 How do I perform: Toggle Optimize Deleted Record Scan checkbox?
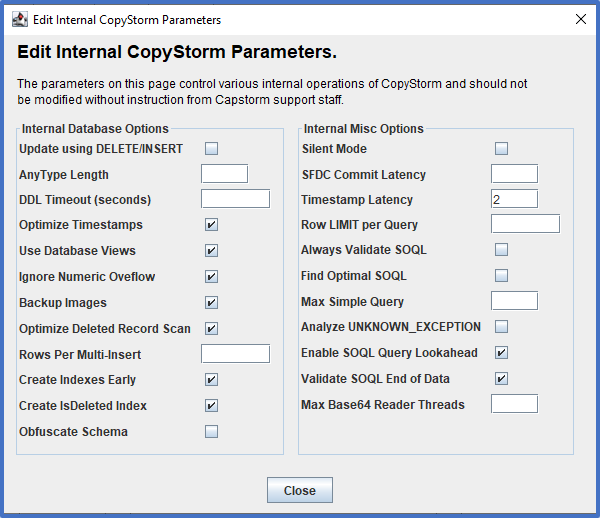coord(211,329)
